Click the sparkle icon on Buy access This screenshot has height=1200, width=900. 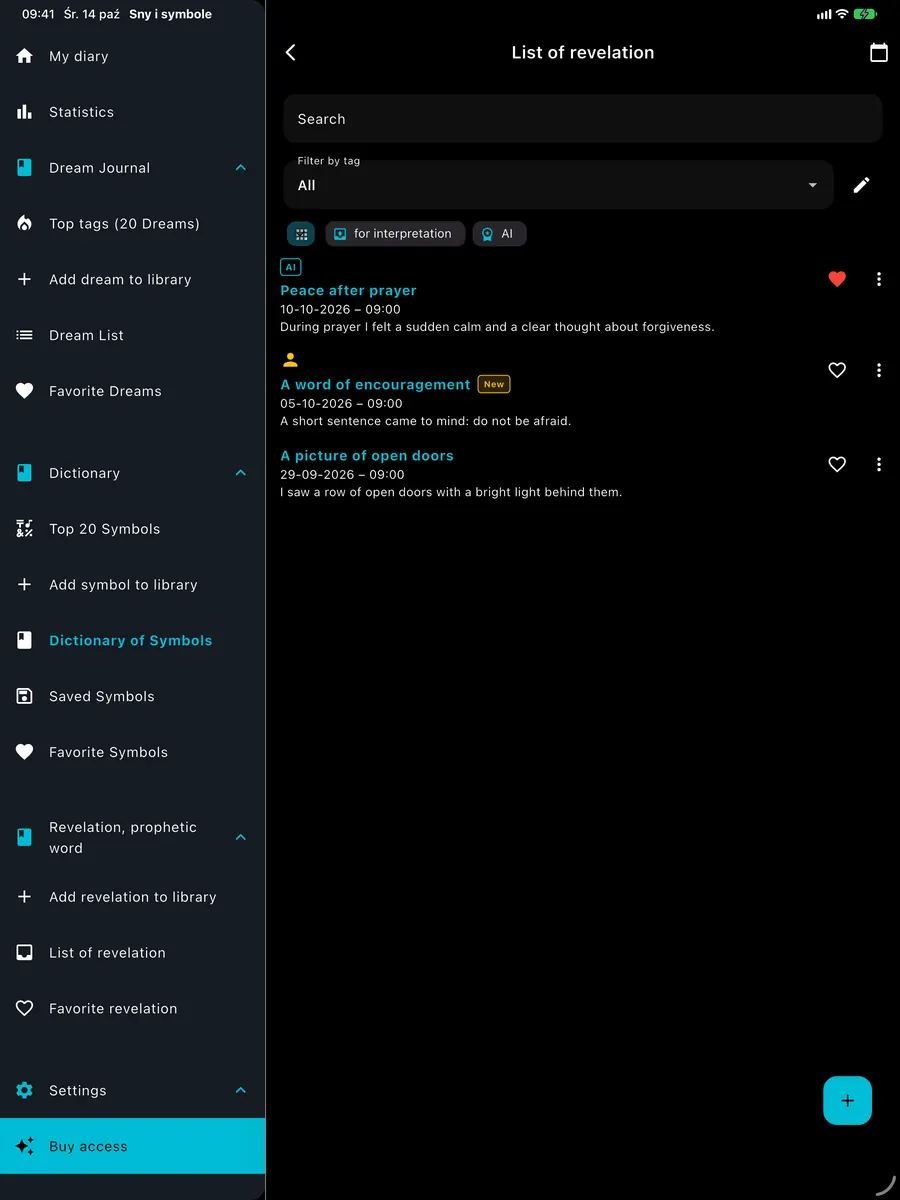[25, 1146]
